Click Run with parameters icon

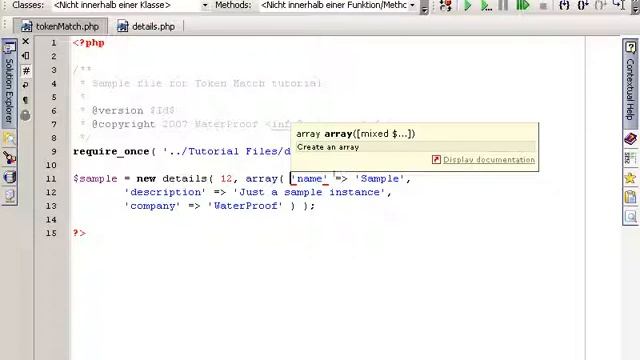point(486,6)
